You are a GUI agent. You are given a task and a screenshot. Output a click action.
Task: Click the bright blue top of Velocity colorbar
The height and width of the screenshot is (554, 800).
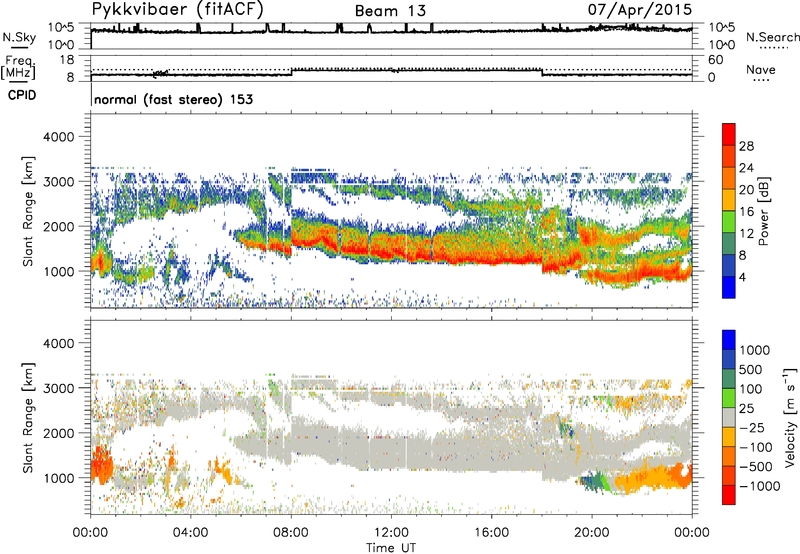click(x=729, y=340)
